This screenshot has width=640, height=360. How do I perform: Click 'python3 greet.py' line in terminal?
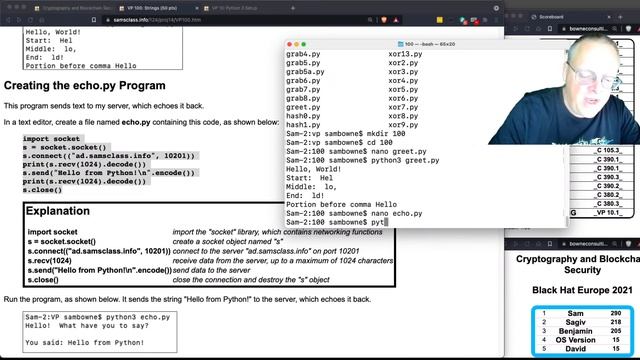[x=362, y=160]
